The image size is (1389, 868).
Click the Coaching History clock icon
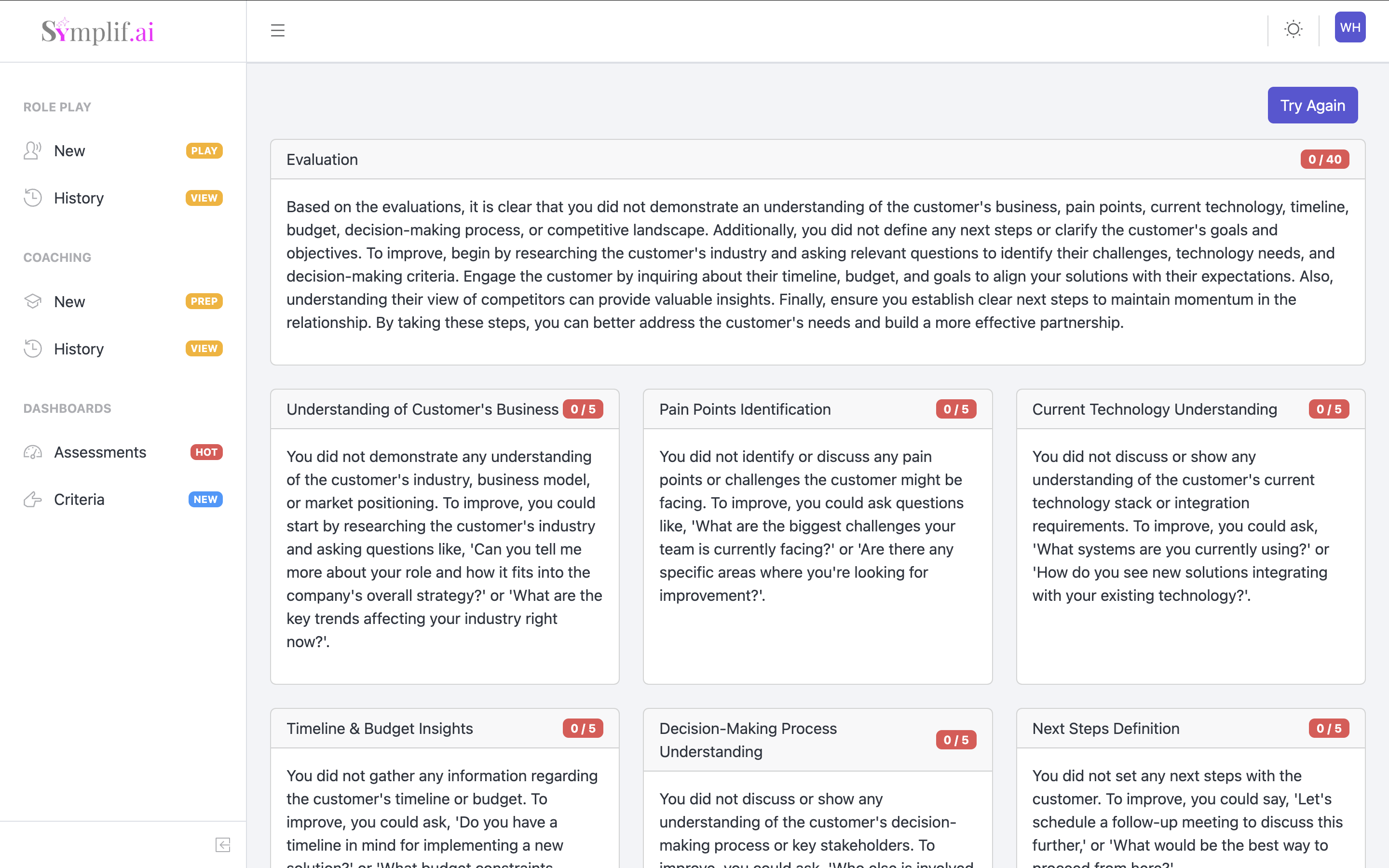click(33, 349)
